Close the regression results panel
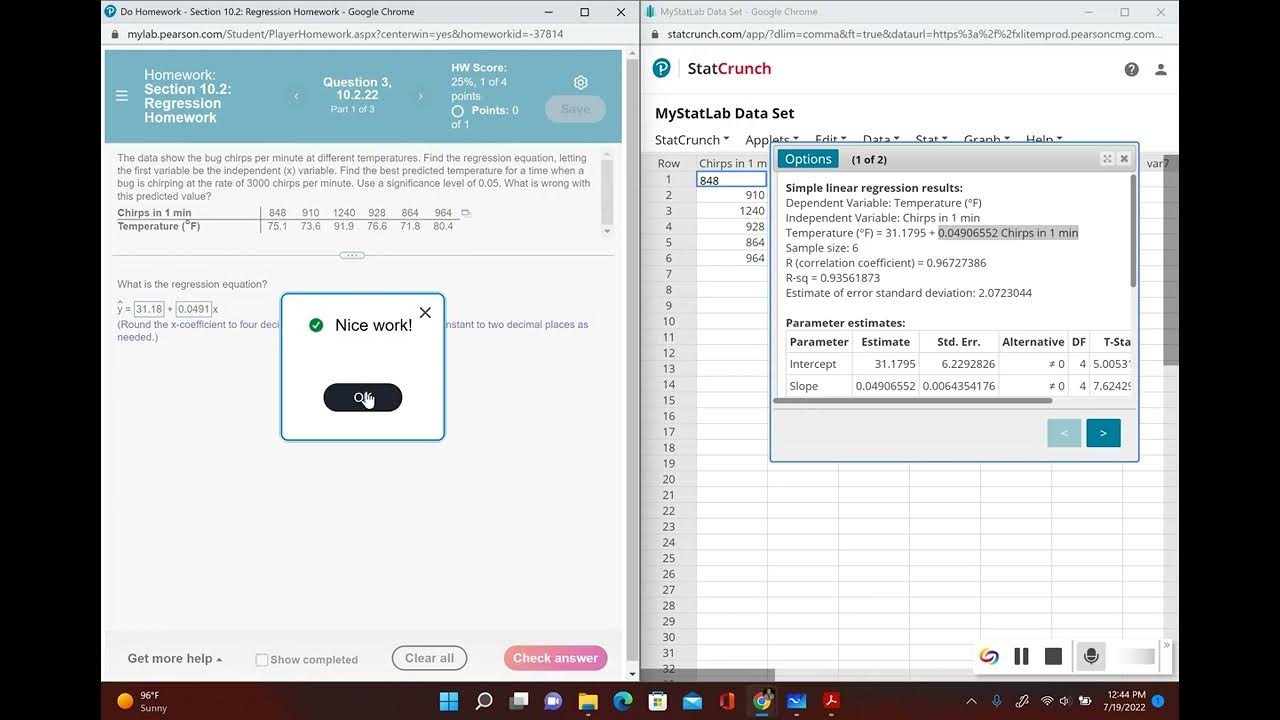Viewport: 1280px width, 720px height. (1124, 159)
